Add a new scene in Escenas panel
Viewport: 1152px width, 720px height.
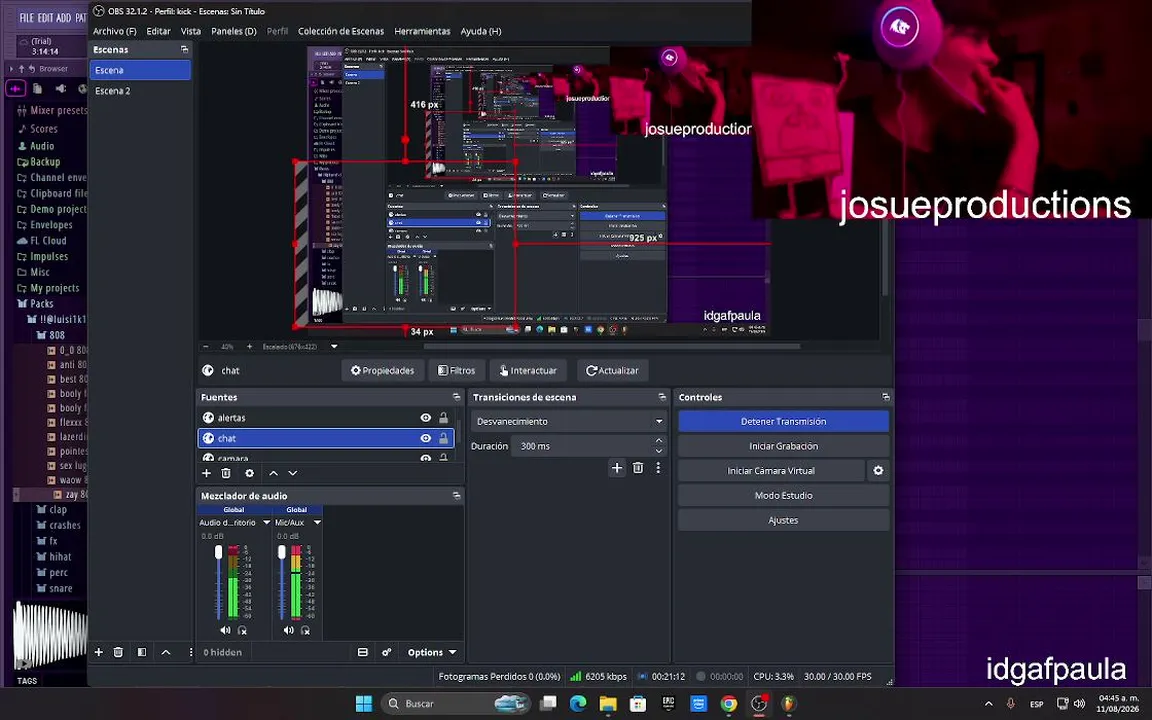(98, 652)
